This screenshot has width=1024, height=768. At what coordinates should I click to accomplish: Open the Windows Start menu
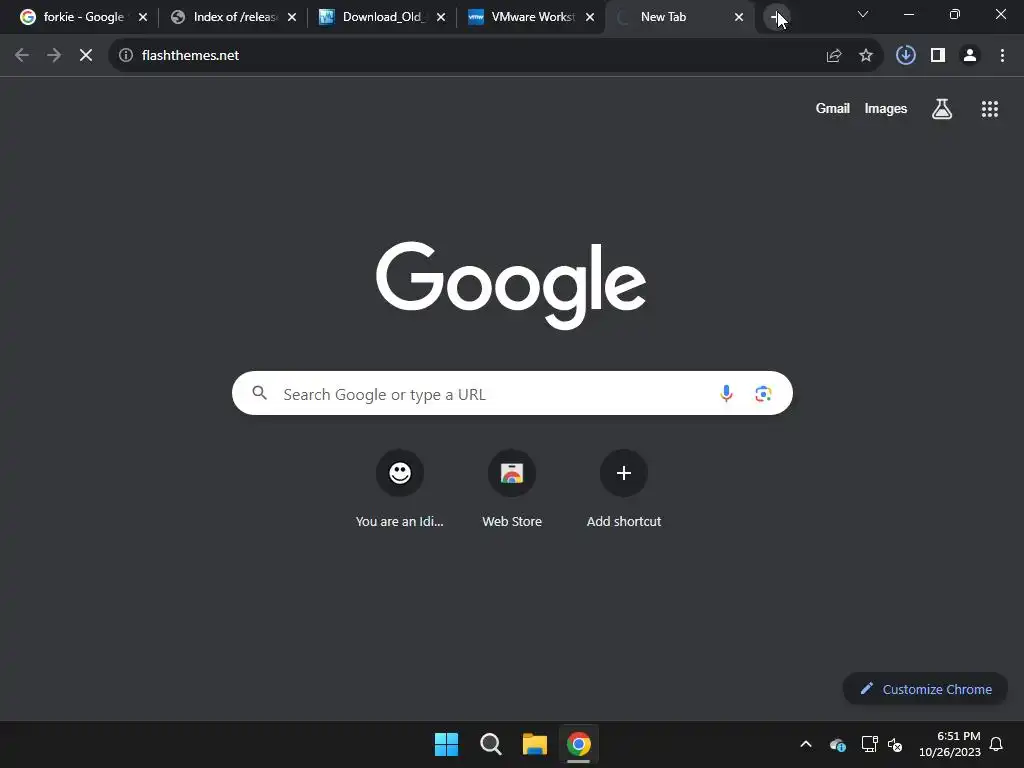tap(447, 744)
